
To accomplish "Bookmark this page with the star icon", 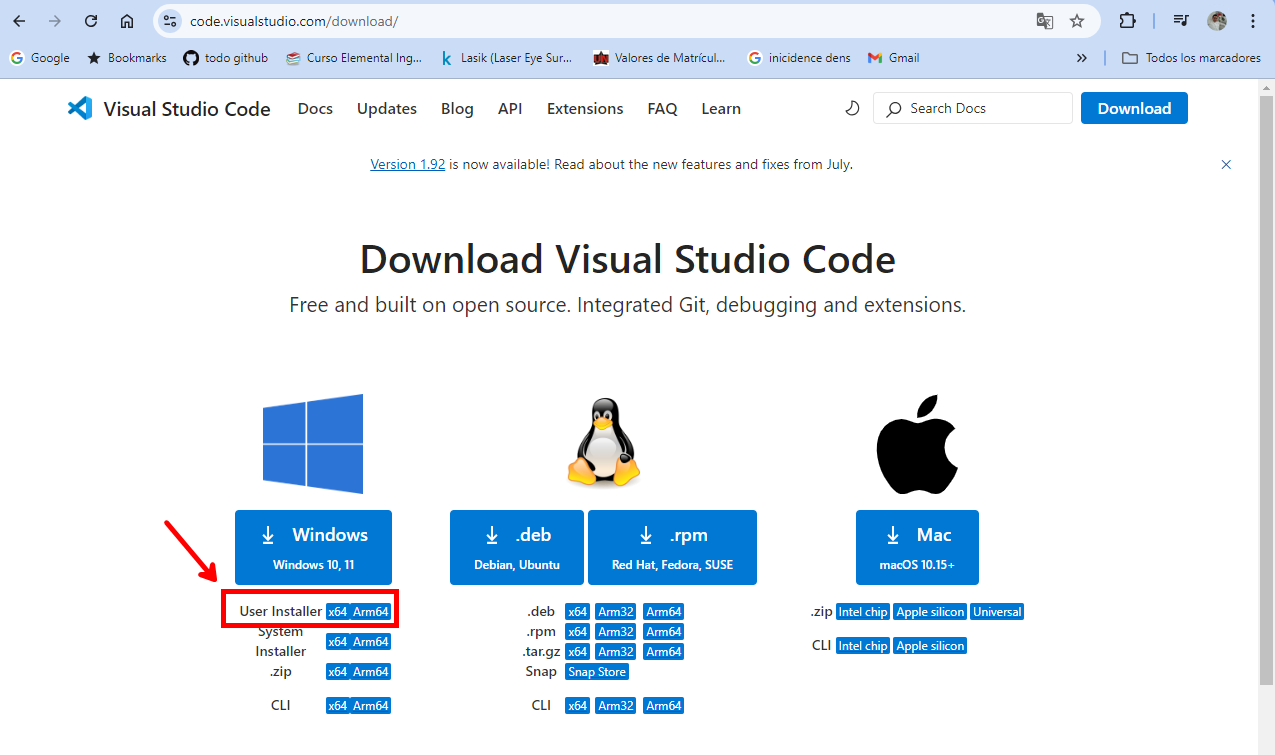I will 1077,21.
